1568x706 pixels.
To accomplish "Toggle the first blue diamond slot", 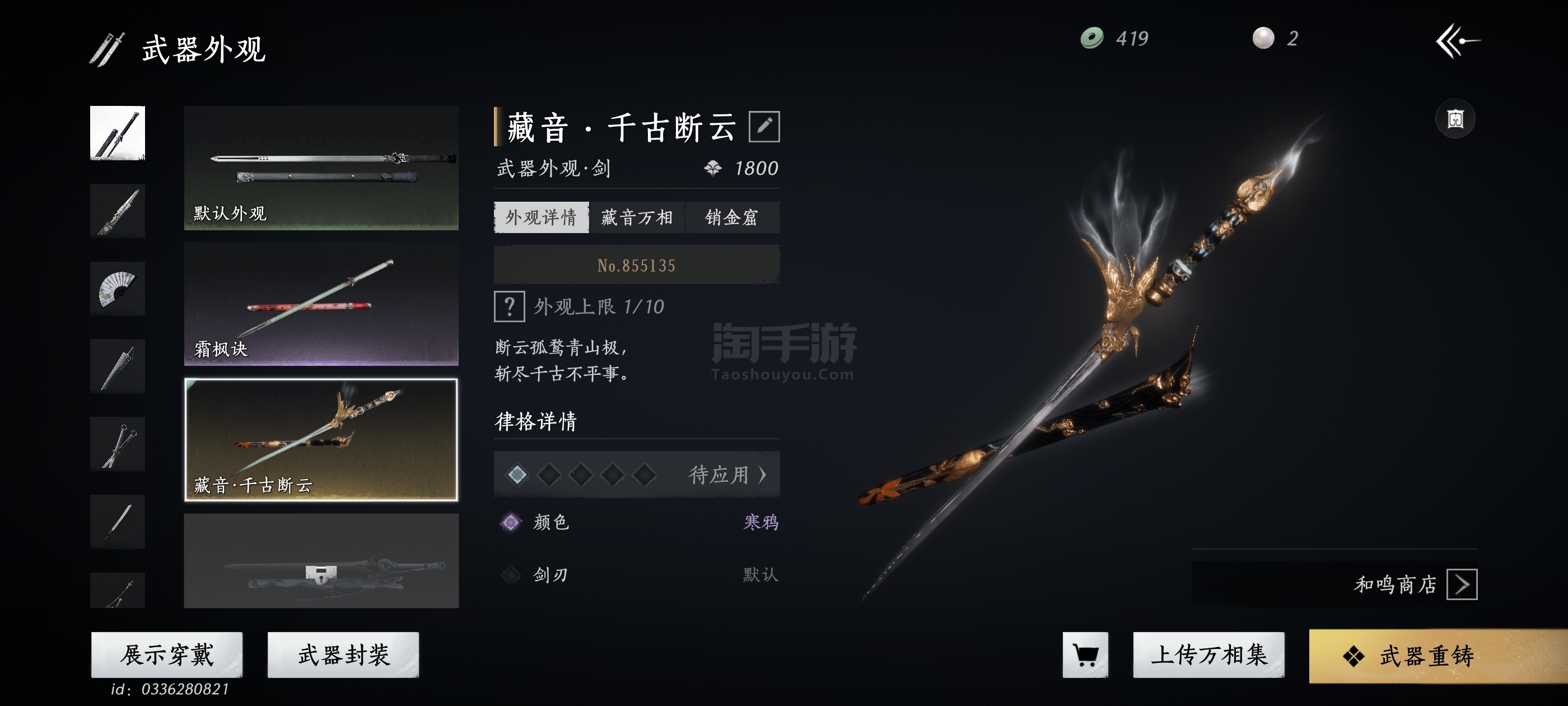I will (x=517, y=474).
